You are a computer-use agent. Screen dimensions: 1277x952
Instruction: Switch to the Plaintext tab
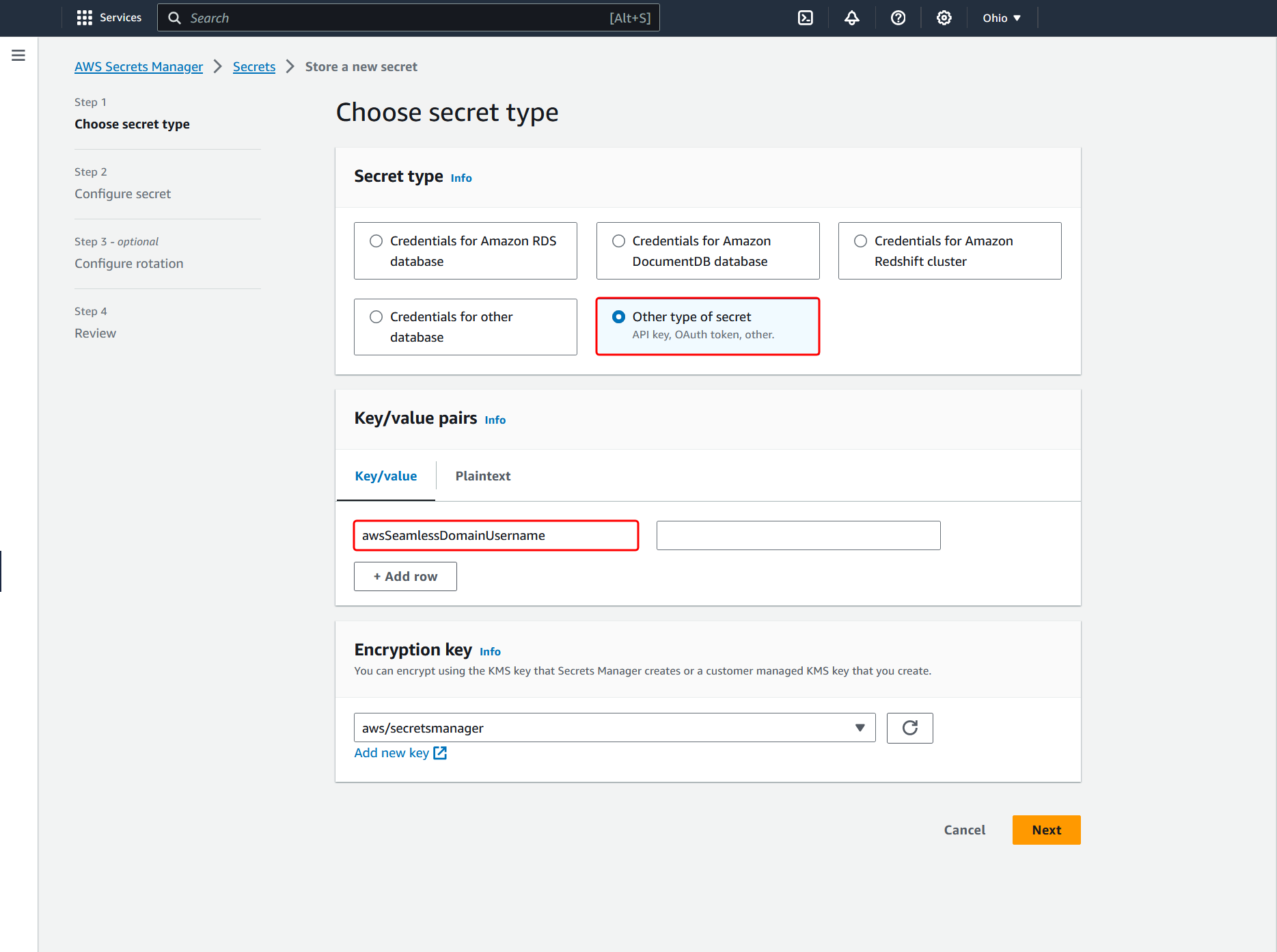click(x=482, y=476)
